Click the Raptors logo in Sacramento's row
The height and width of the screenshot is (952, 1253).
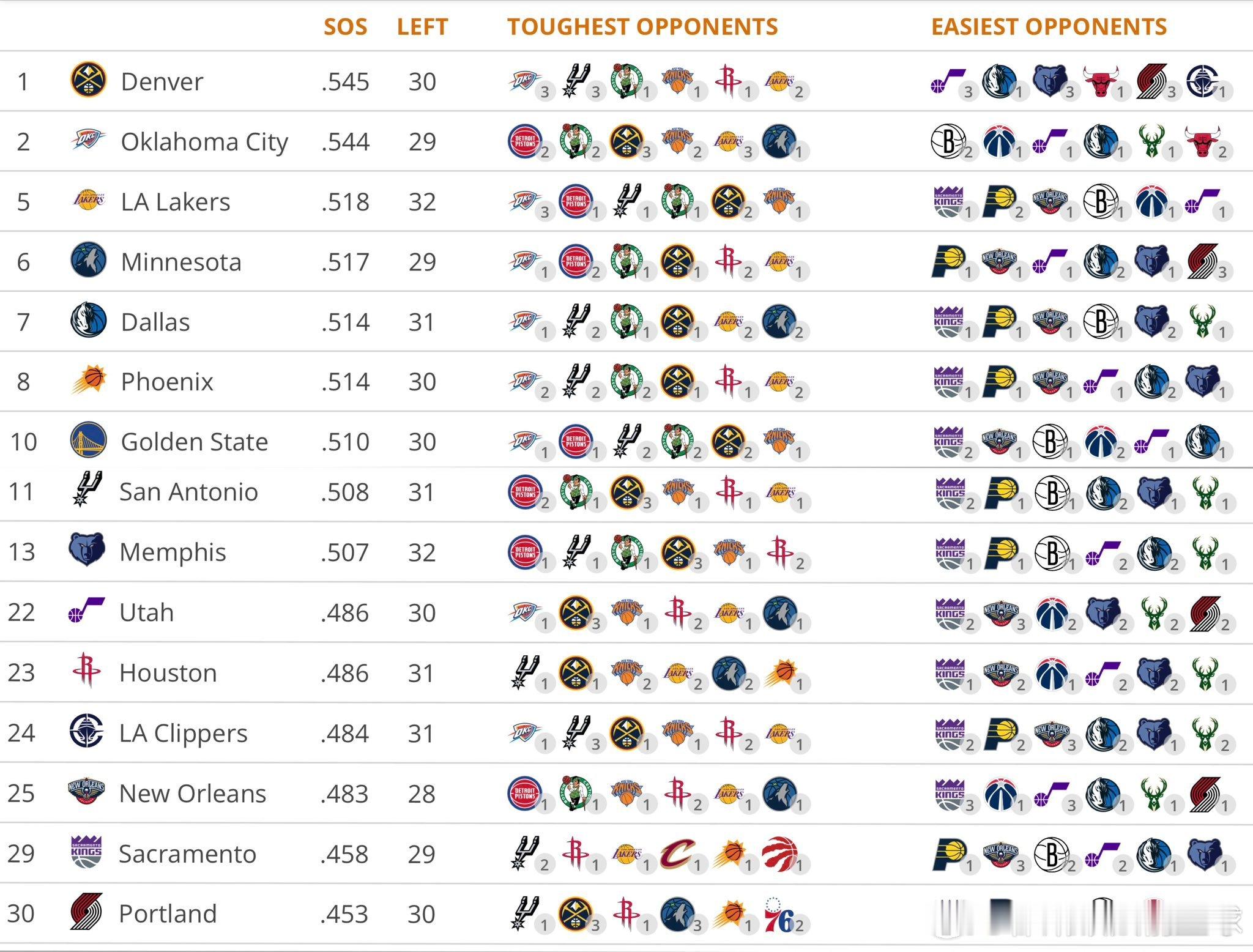(x=779, y=853)
